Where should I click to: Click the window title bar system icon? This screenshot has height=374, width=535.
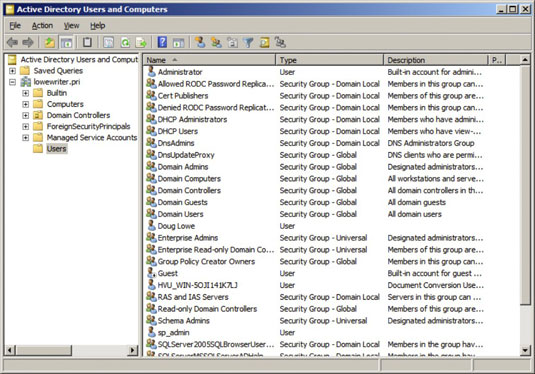click(x=10, y=9)
